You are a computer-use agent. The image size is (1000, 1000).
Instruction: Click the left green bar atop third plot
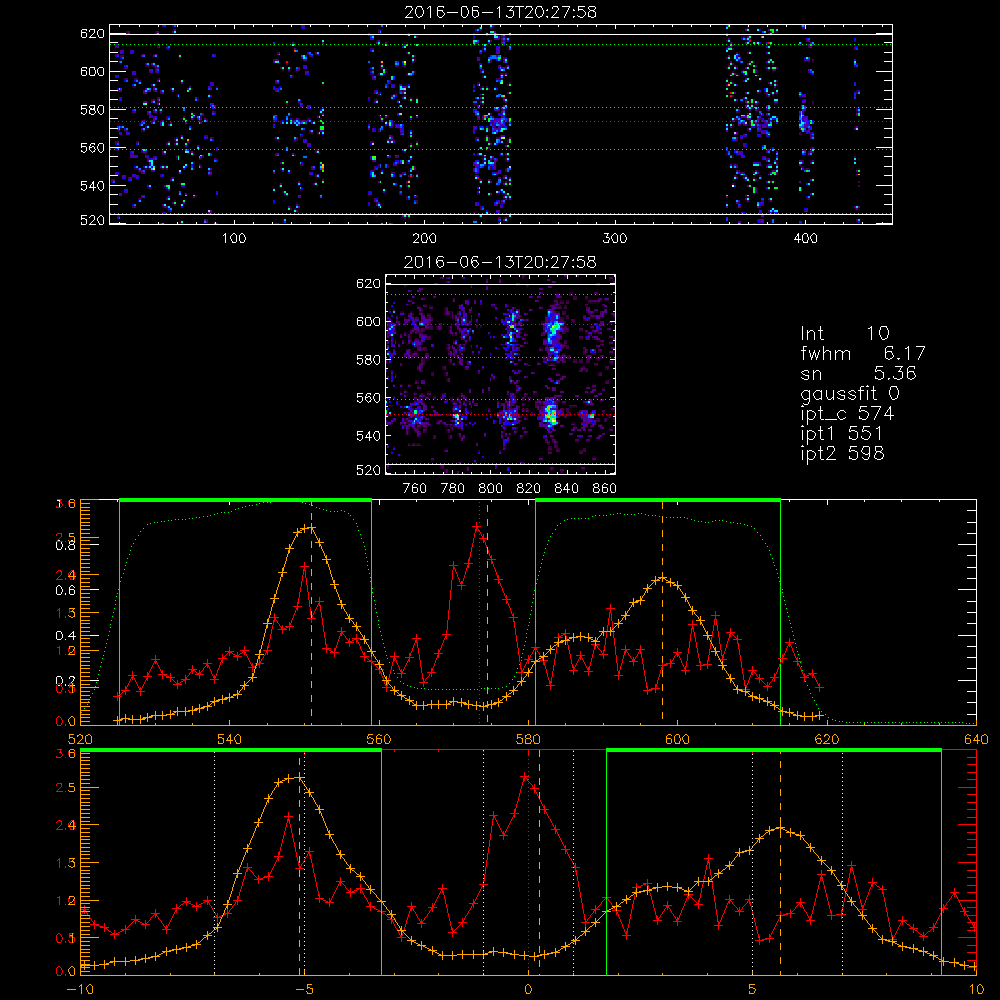click(246, 500)
